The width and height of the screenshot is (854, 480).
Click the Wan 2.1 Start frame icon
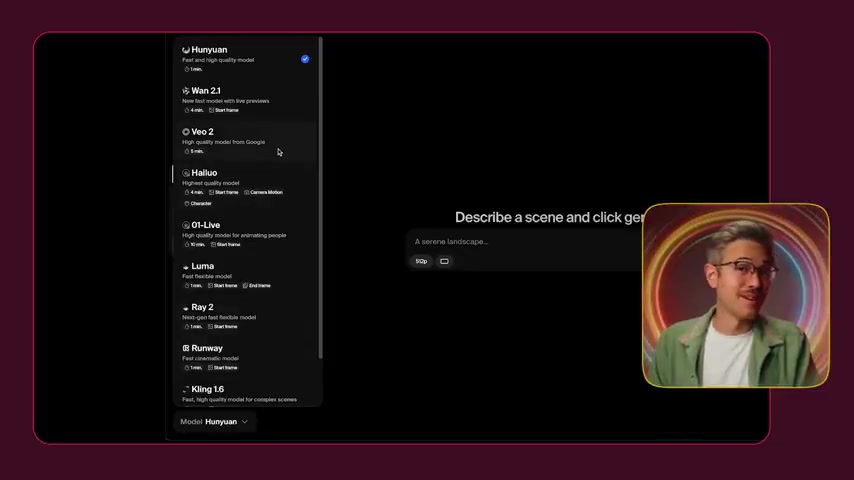[211, 110]
